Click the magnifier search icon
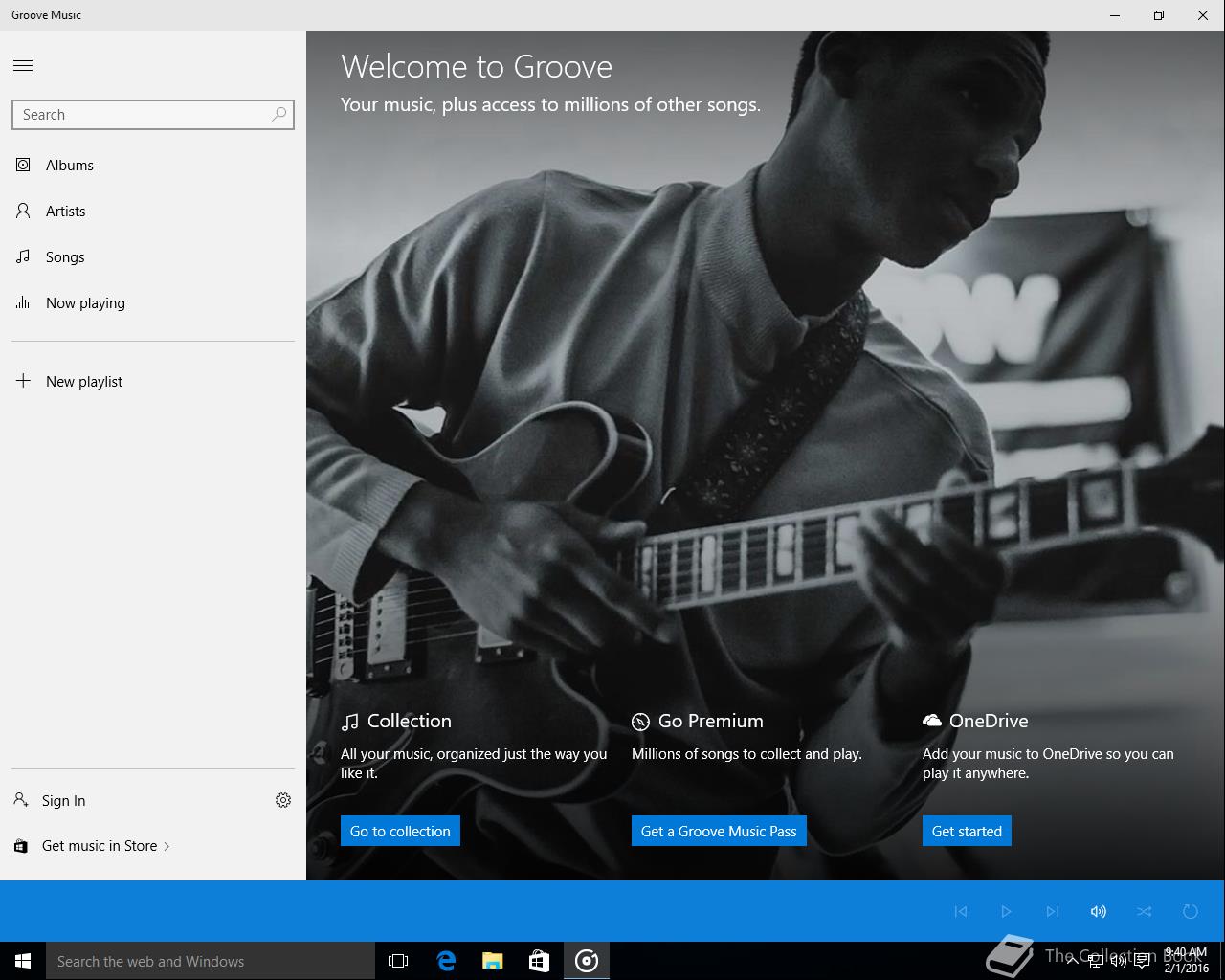The width and height of the screenshot is (1225, 980). (x=278, y=114)
